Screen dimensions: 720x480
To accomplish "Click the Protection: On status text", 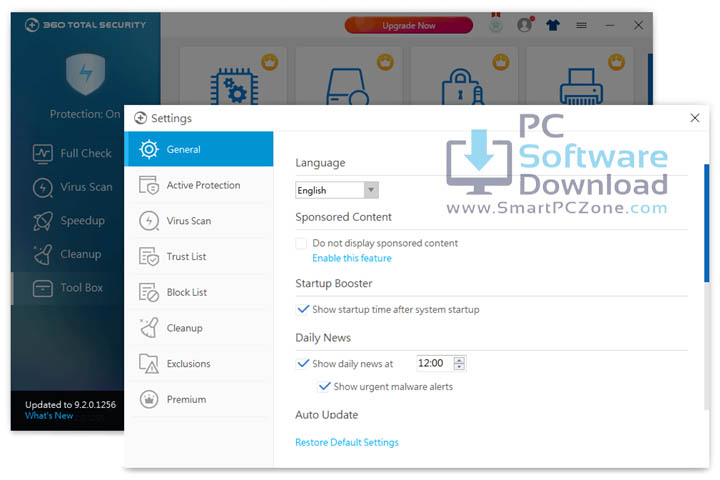I will click(x=85, y=114).
